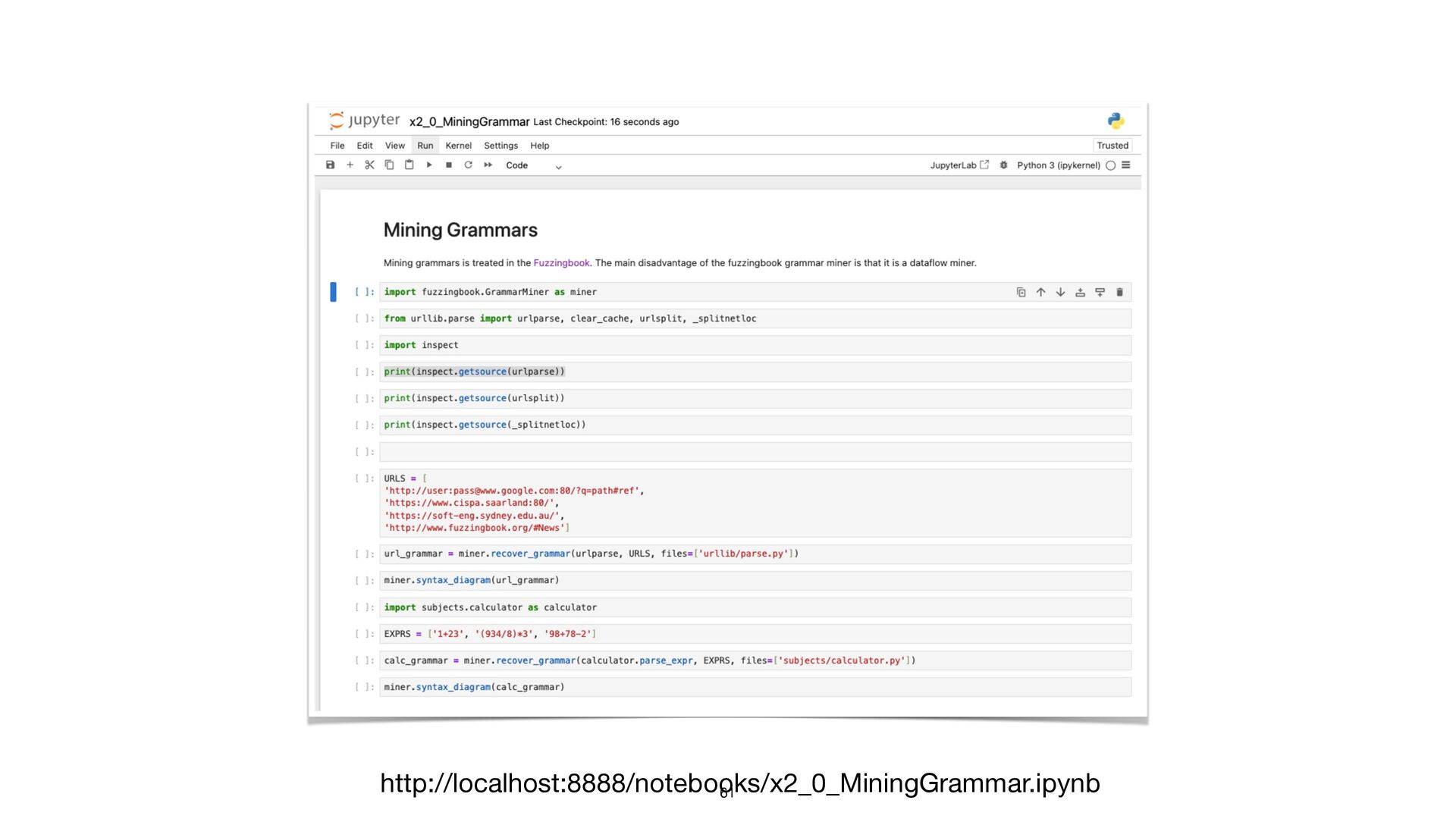The height and width of the screenshot is (819, 1456).
Task: Move the active cell up with the arrow icon
Action: [1040, 292]
